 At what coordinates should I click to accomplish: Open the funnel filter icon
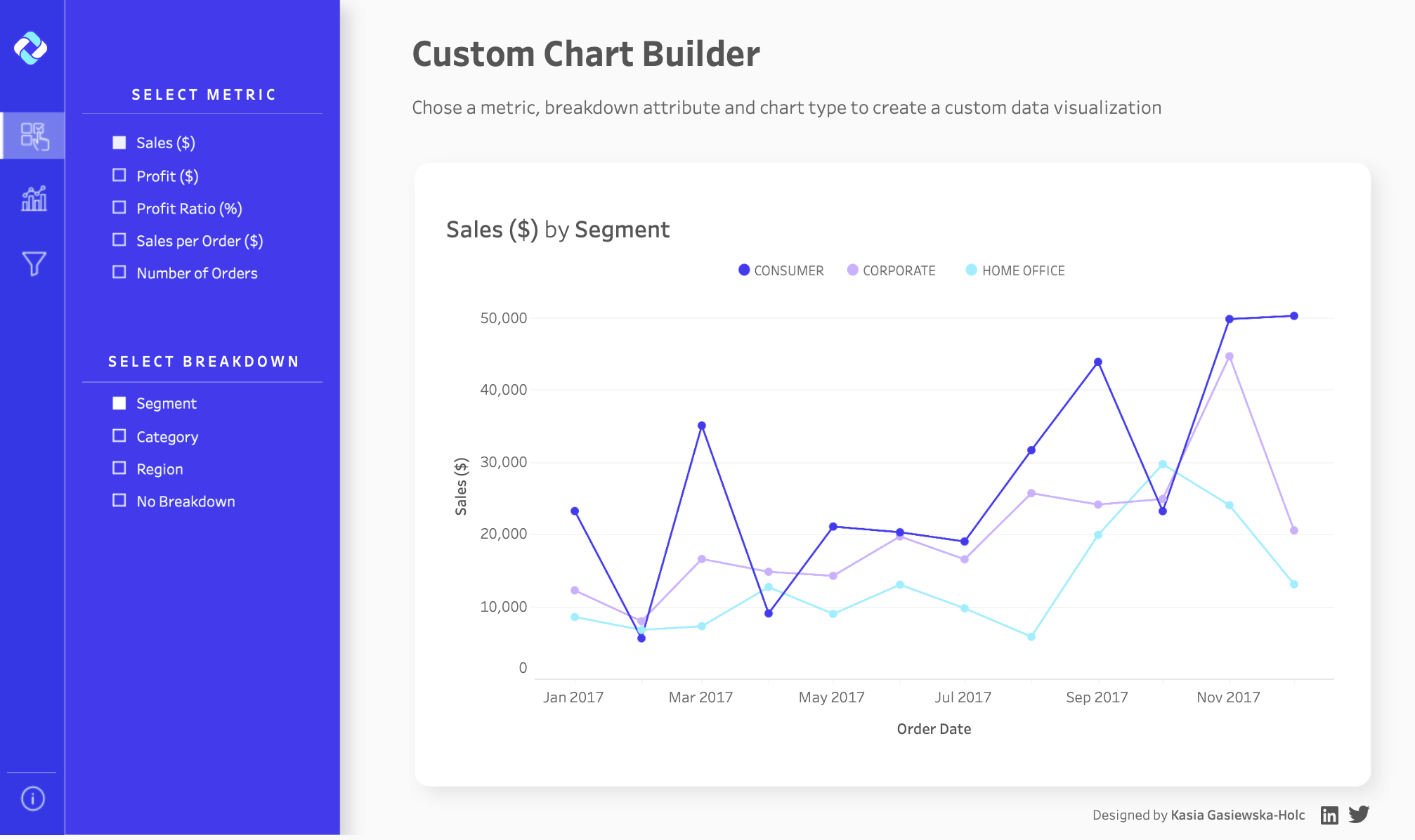tap(34, 263)
